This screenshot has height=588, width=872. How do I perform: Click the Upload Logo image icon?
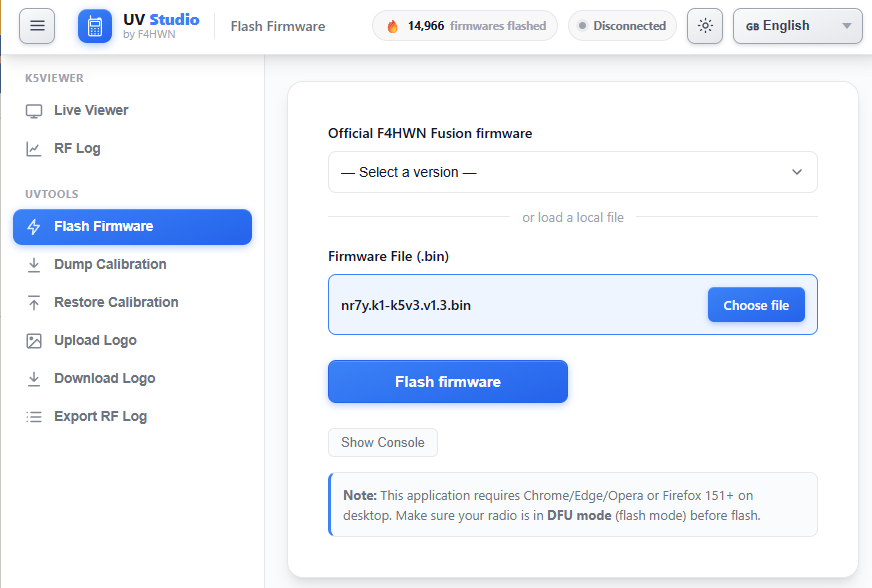pyautogui.click(x=34, y=340)
